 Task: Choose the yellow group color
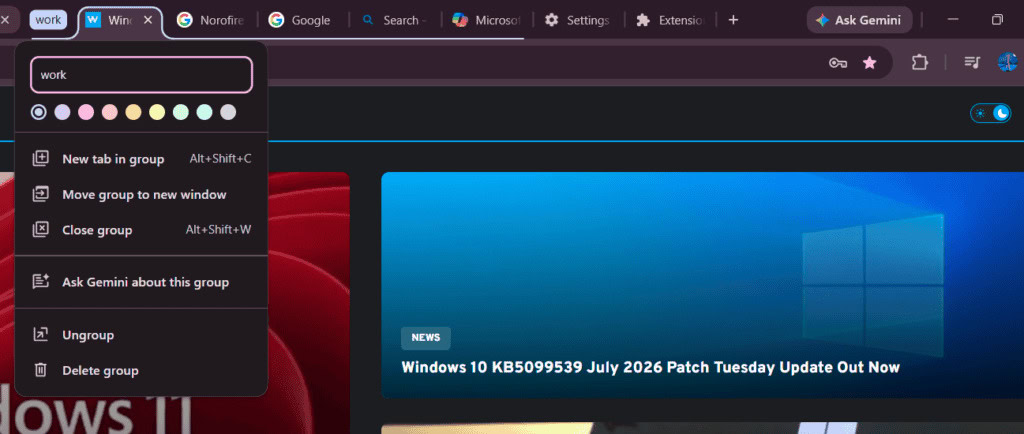coord(157,112)
